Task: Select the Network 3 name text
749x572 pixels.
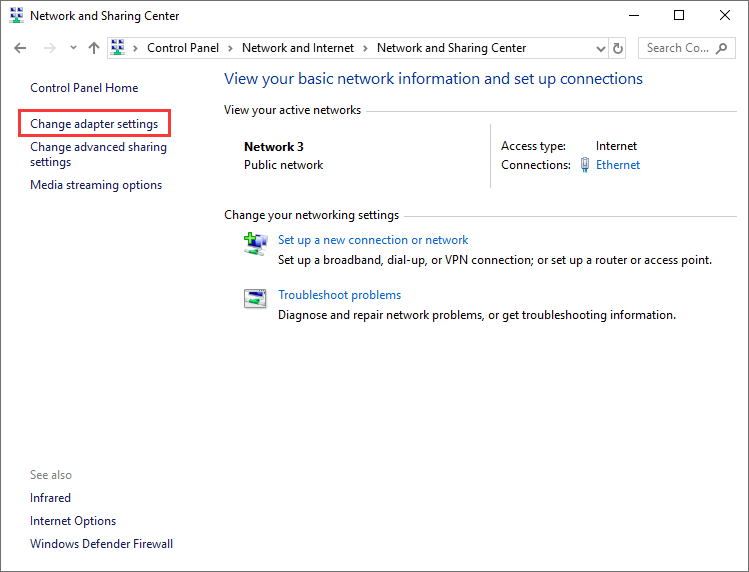Action: [274, 147]
